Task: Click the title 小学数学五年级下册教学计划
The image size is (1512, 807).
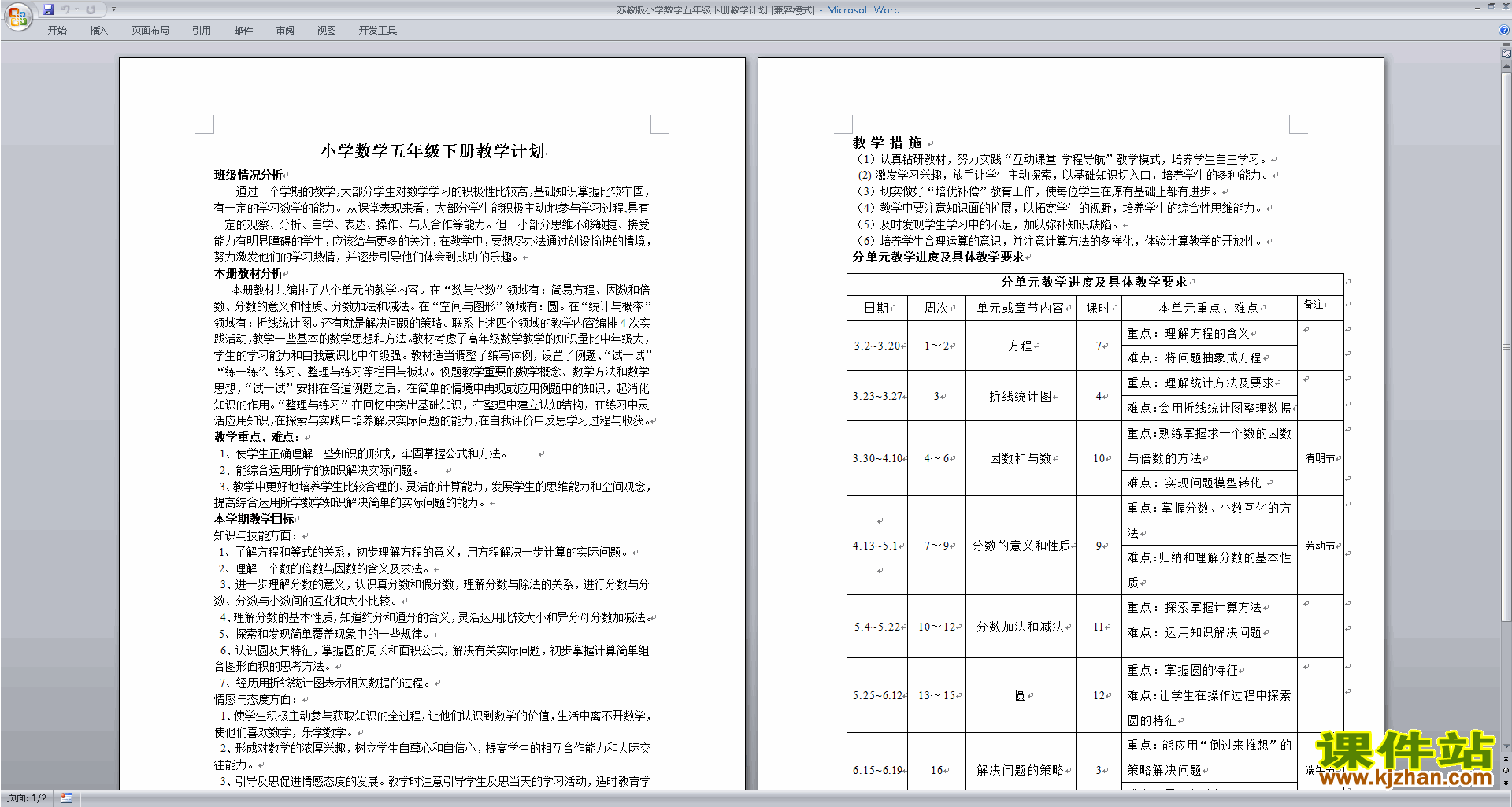Action: [x=432, y=151]
